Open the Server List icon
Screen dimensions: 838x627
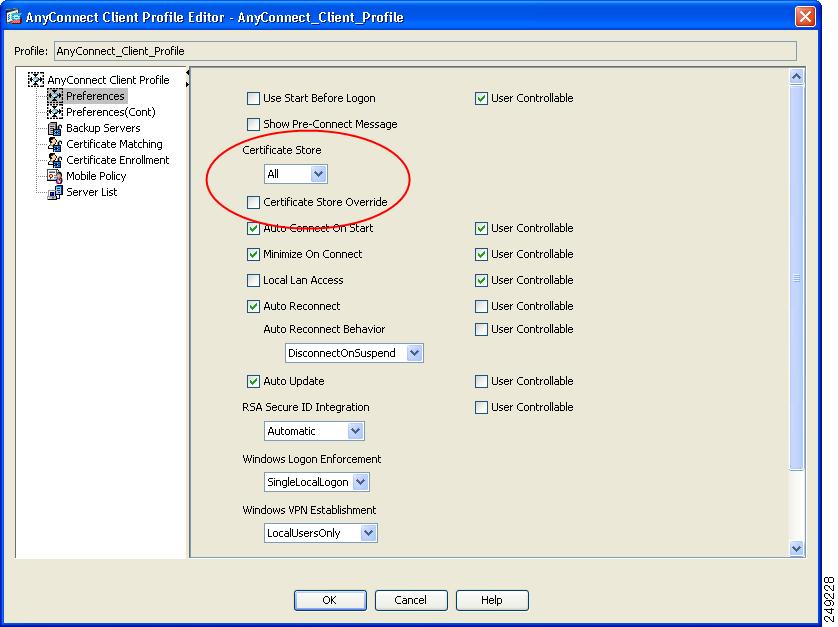coord(55,192)
